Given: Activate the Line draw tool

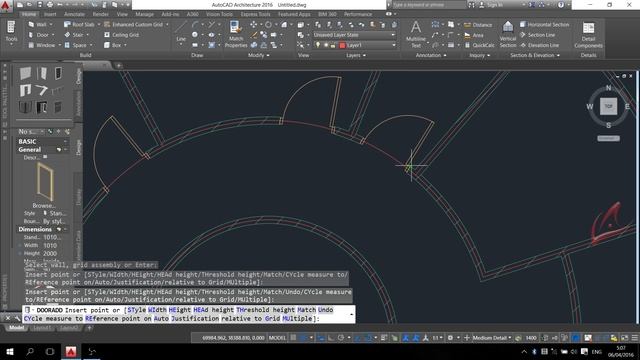Looking at the screenshot, I should pos(181,33).
